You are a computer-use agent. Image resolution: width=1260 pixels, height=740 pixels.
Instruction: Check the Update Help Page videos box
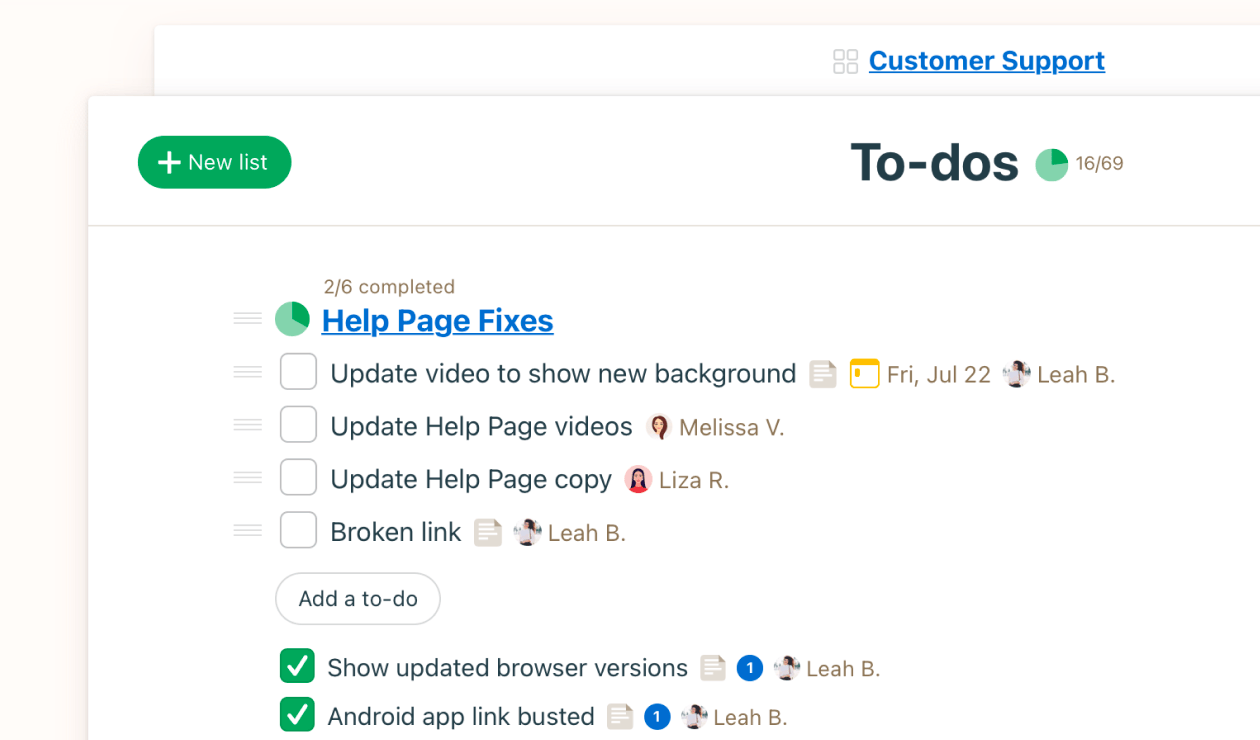pos(298,425)
